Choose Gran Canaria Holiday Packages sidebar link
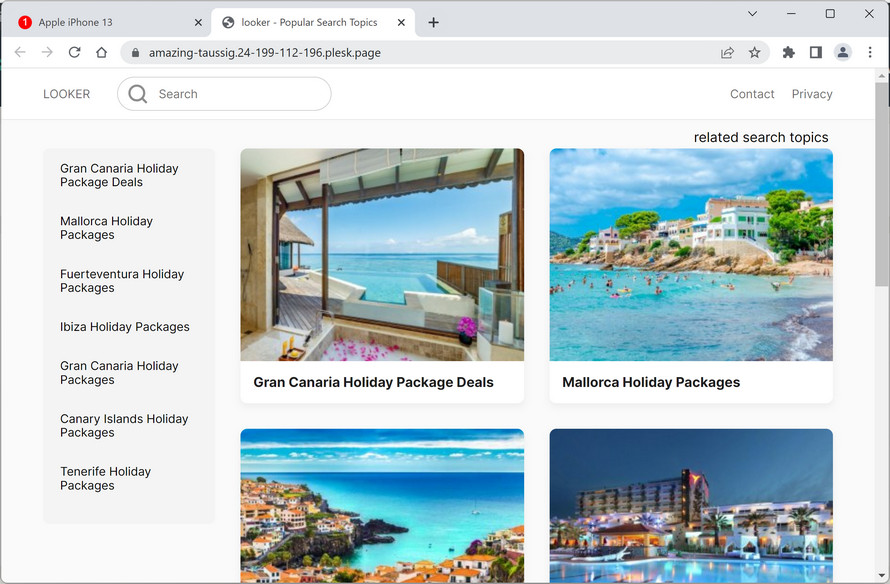890x584 pixels. pos(119,373)
